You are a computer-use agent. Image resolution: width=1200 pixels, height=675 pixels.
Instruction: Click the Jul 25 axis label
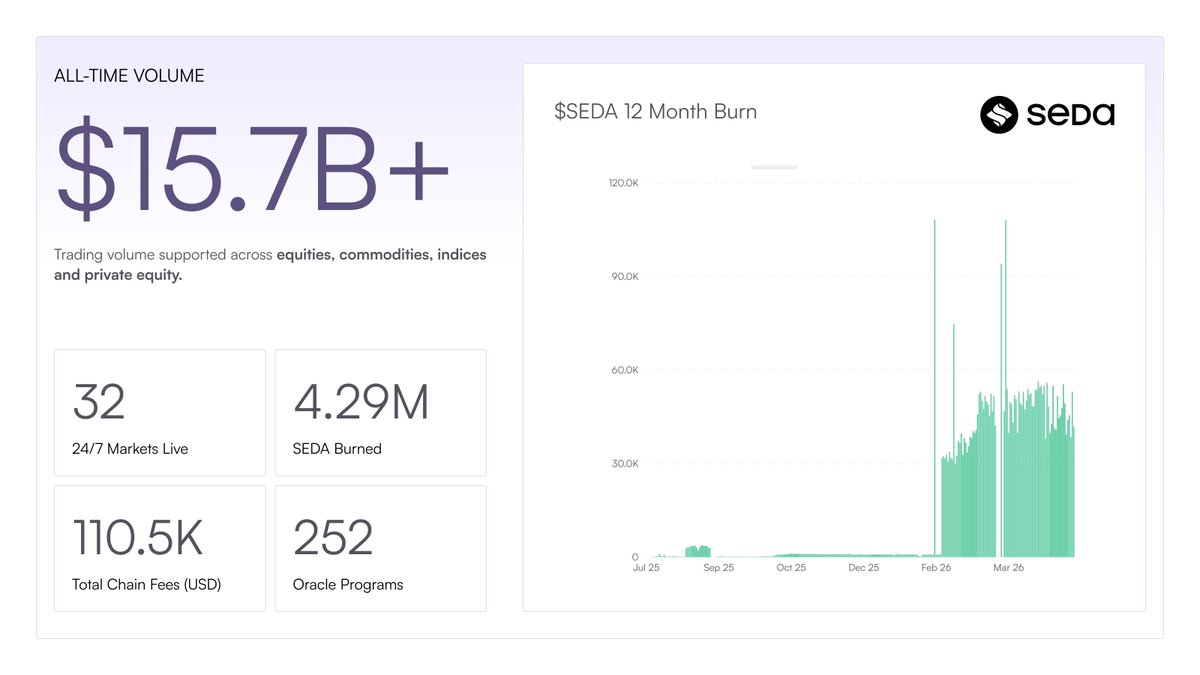coord(646,568)
